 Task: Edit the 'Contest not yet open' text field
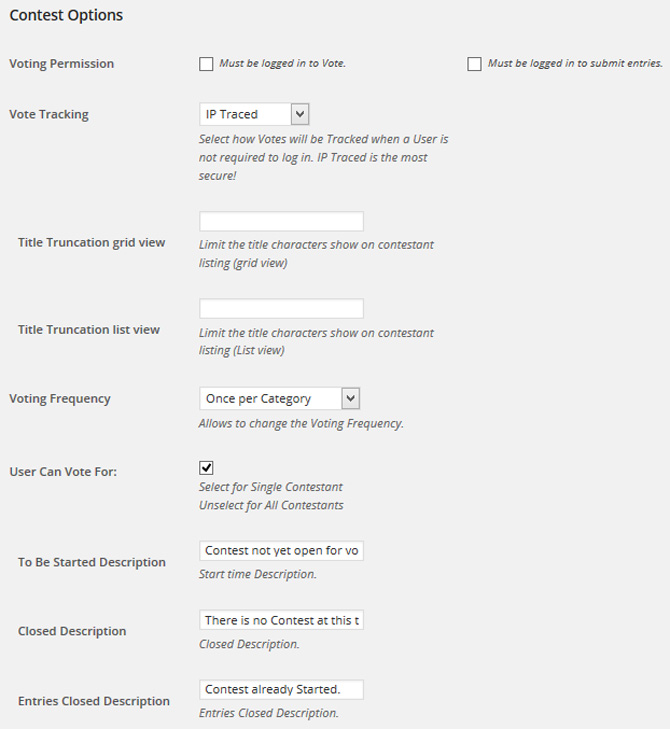coord(281,550)
